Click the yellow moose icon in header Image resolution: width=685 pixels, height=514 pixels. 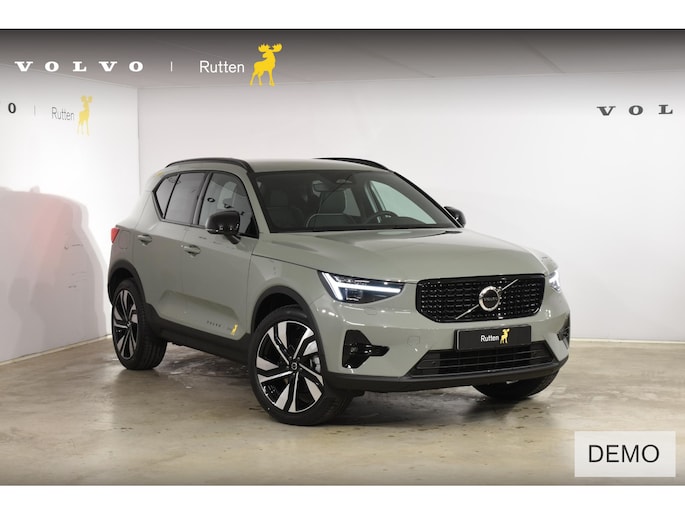(x=266, y=64)
